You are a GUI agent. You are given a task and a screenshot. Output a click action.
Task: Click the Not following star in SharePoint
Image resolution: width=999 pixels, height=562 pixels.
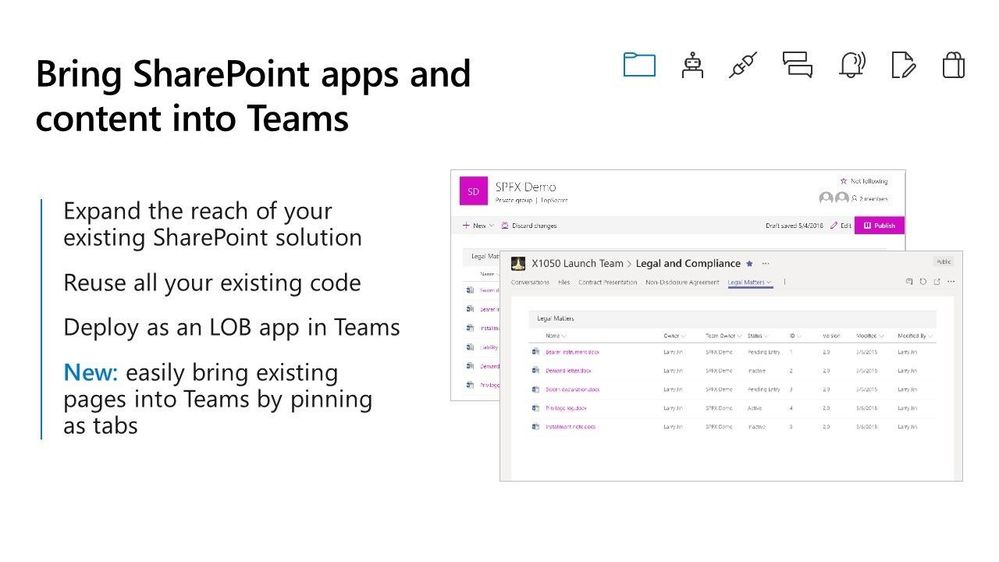[x=844, y=181]
